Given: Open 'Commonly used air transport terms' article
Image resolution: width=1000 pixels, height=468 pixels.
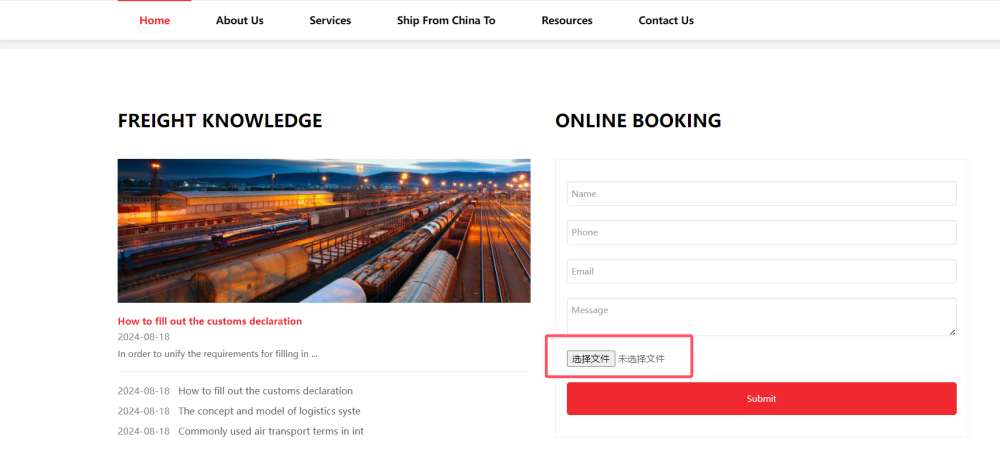Looking at the screenshot, I should [271, 432].
